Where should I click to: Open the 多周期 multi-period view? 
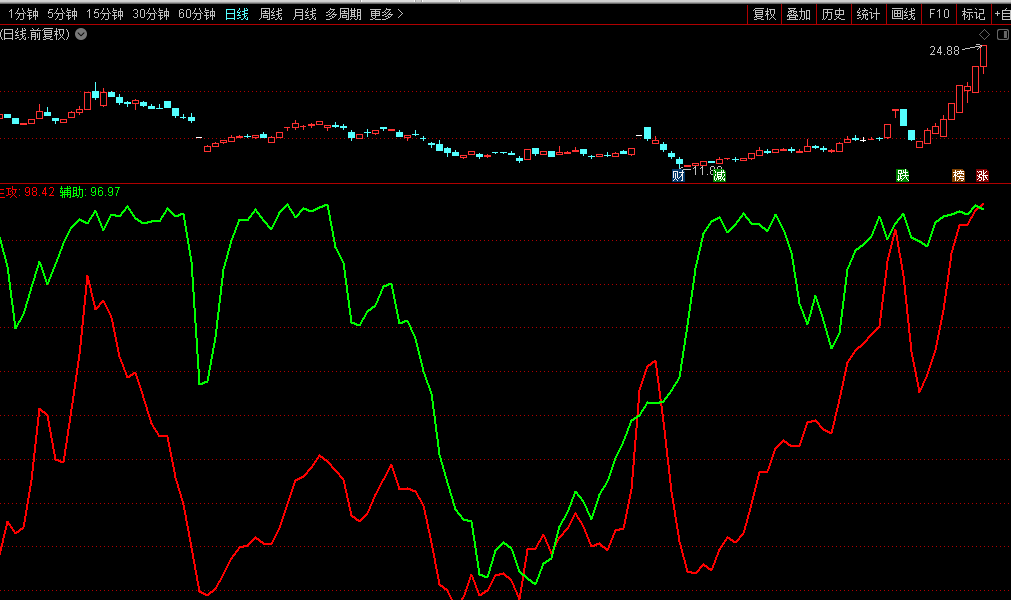point(343,14)
